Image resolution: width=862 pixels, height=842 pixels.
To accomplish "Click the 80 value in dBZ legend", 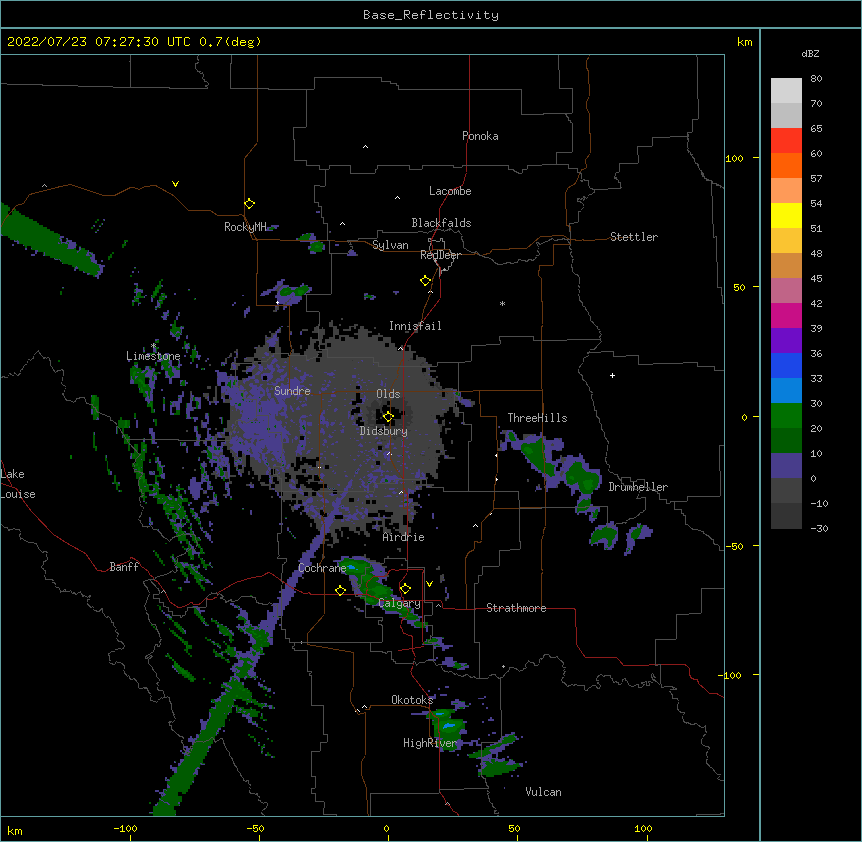I will 816,79.
